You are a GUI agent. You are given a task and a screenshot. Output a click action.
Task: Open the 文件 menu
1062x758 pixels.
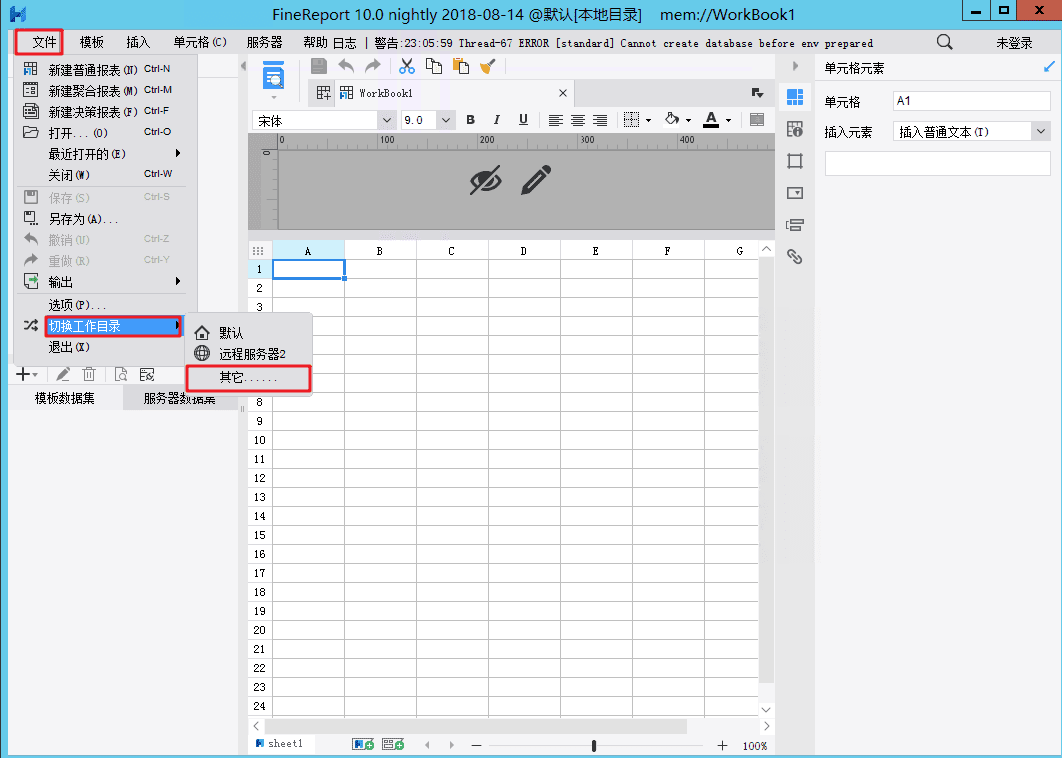45,42
